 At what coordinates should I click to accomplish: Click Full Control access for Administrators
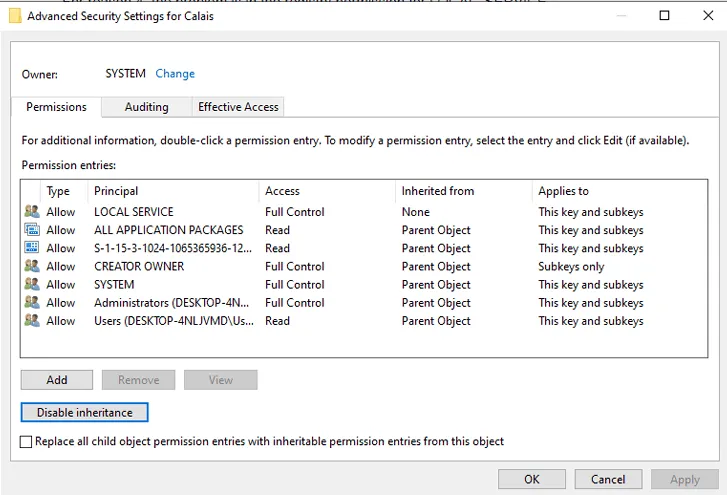tap(295, 302)
